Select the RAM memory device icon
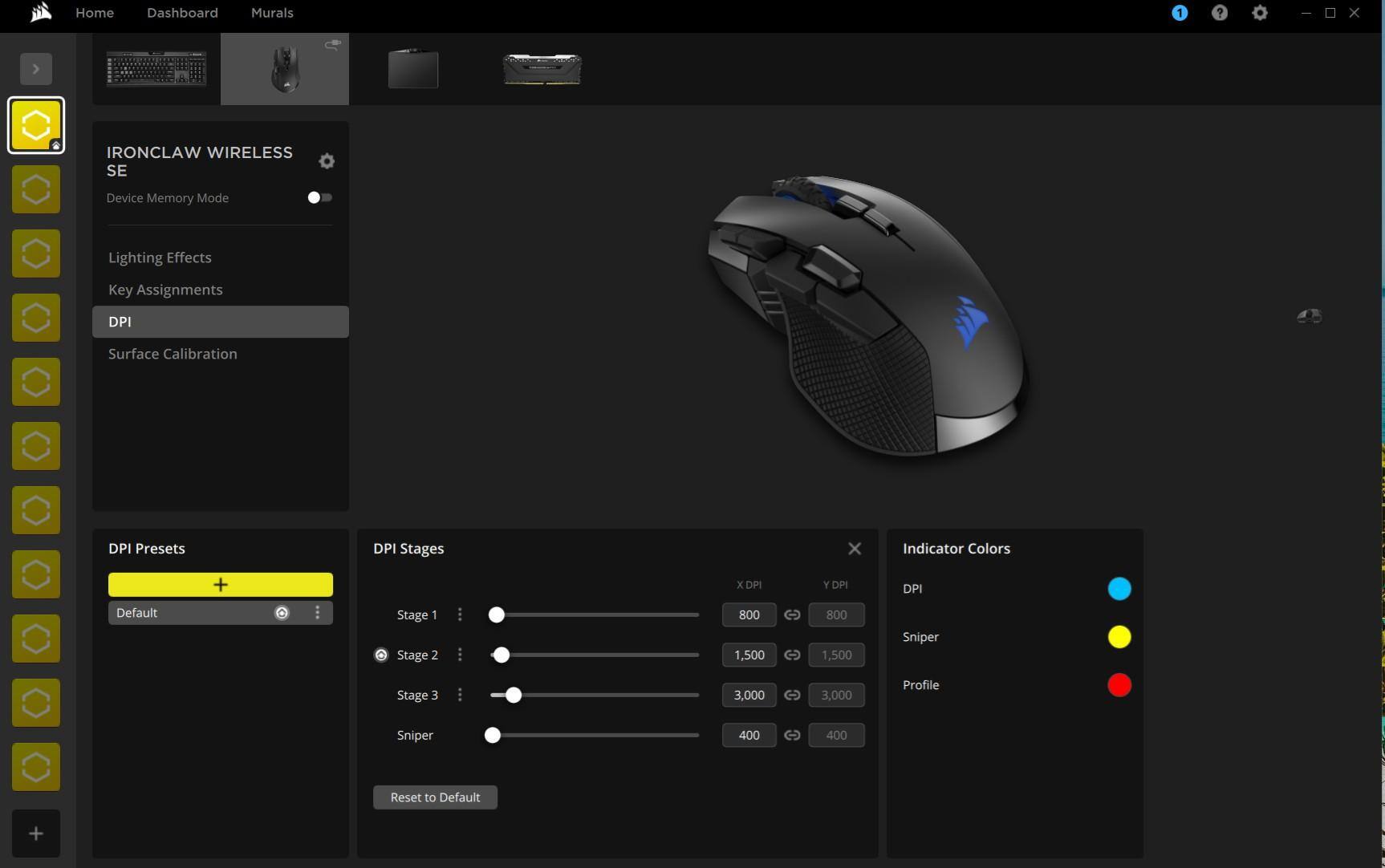This screenshot has height=868, width=1385. [x=542, y=69]
